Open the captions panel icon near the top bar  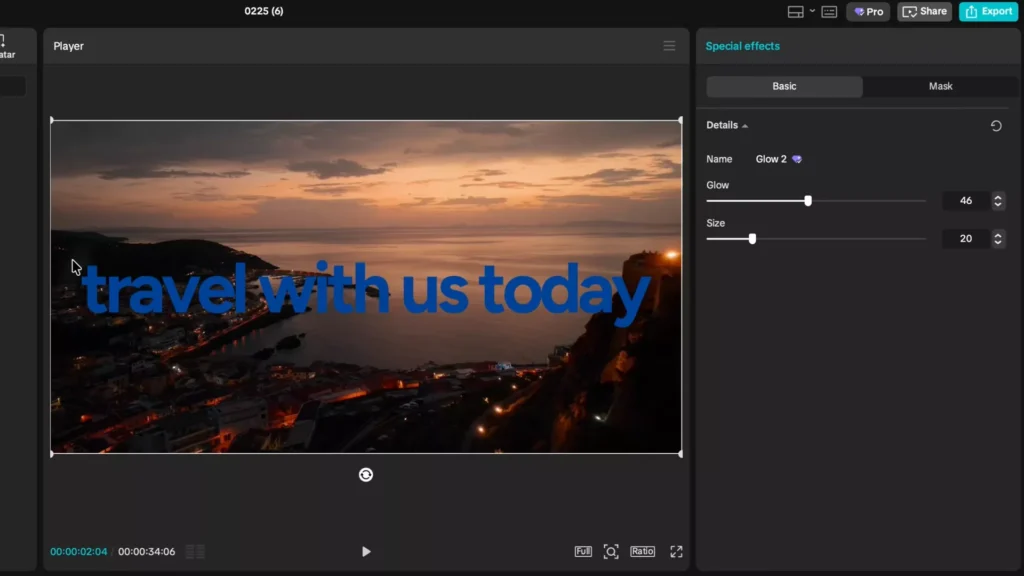point(829,11)
